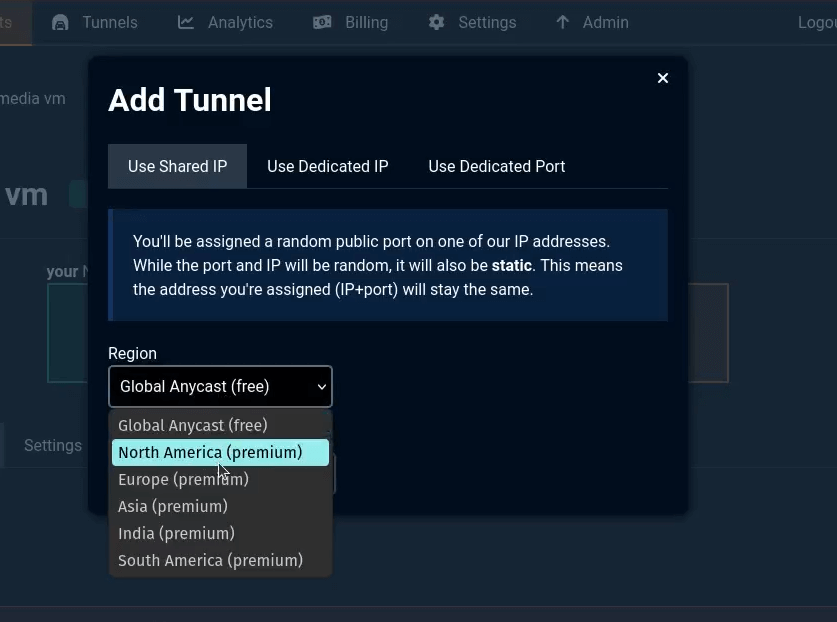Choose Europe (premium) from the region list
The height and width of the screenshot is (622, 837).
tap(183, 479)
